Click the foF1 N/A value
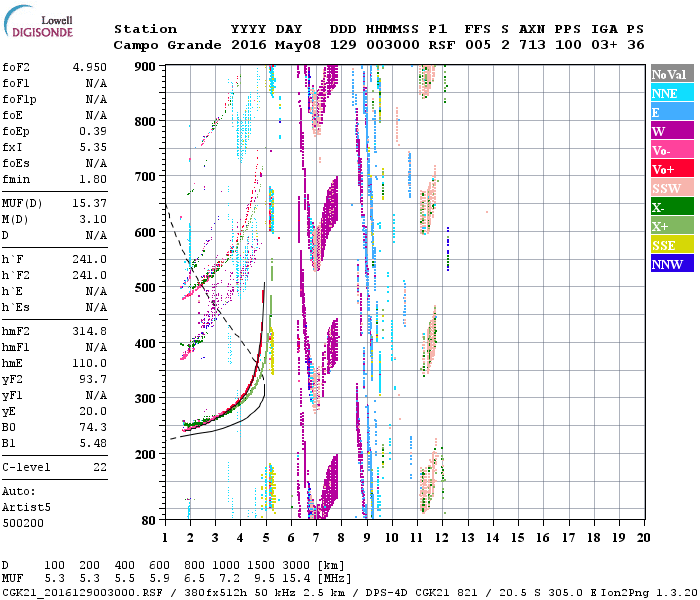 [96, 83]
